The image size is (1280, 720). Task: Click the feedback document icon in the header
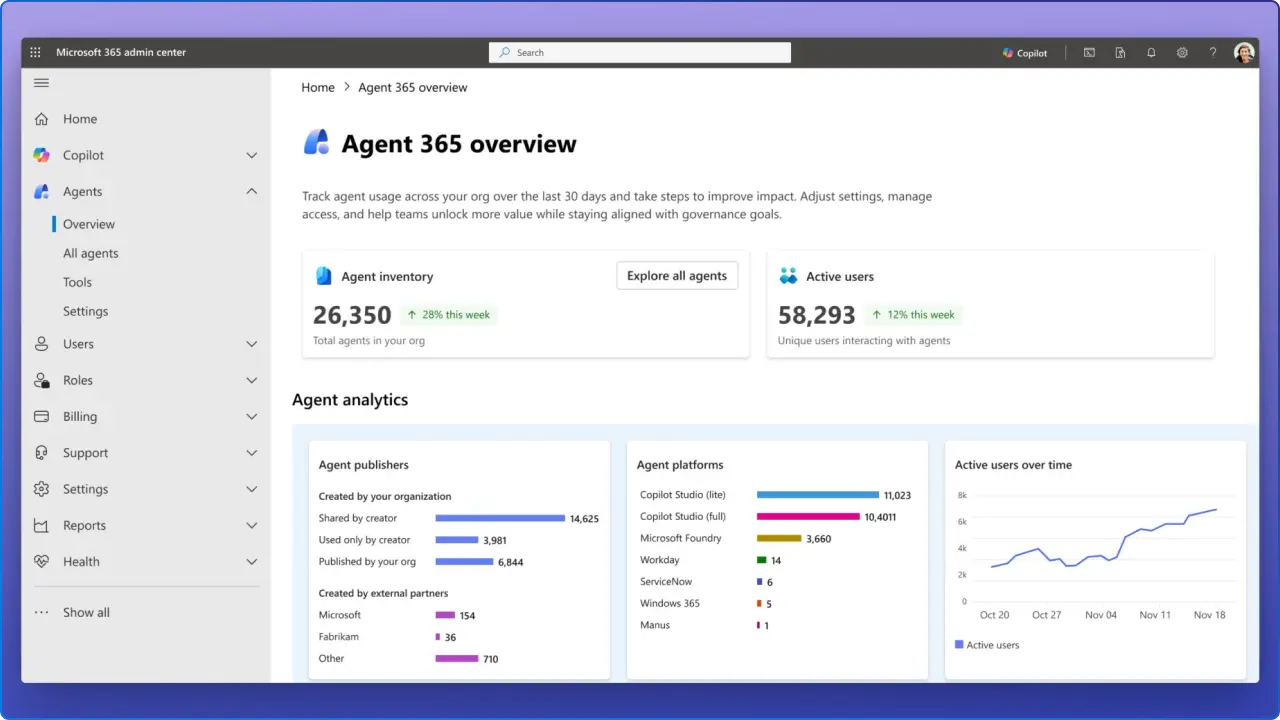[1120, 52]
